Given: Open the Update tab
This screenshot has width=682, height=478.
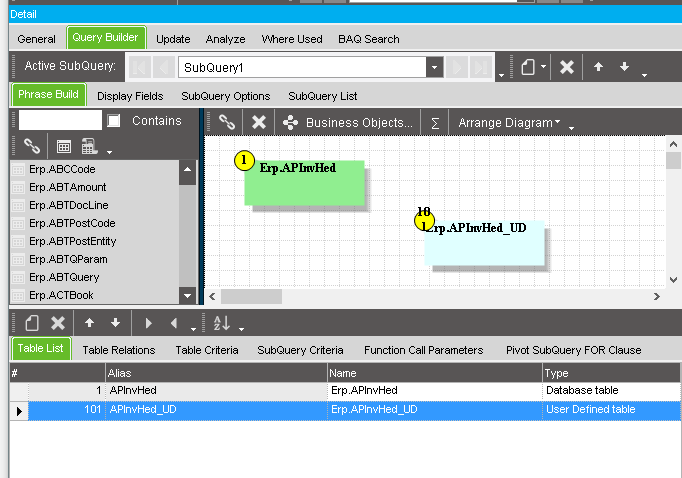Looking at the screenshot, I should coord(173,39).
